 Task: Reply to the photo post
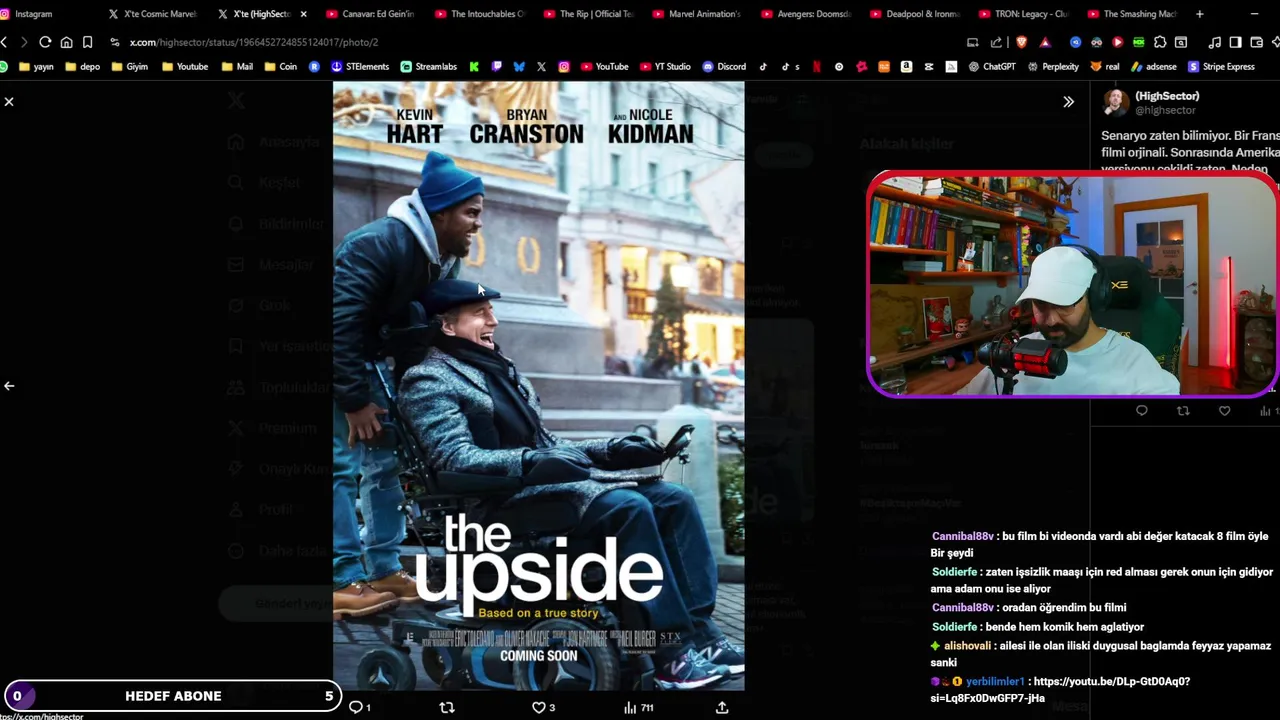359,707
